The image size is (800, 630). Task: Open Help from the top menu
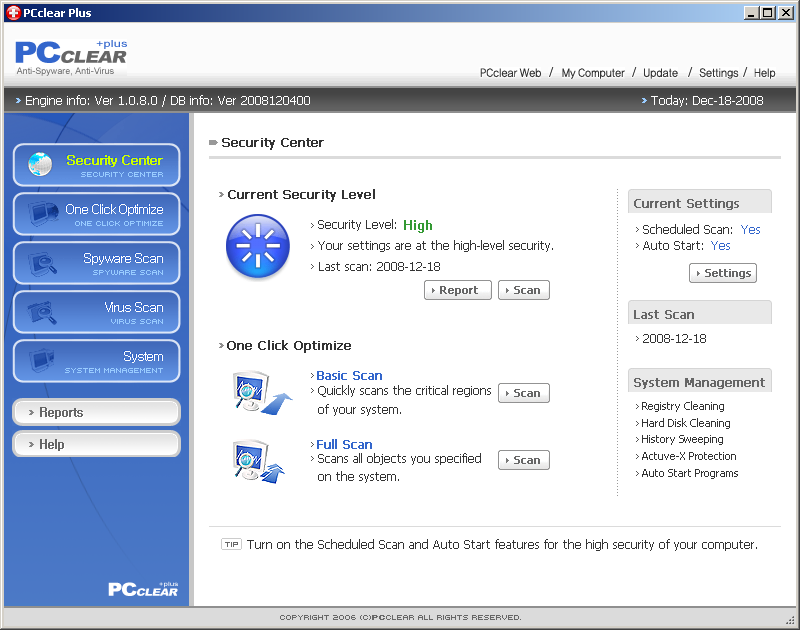click(764, 73)
